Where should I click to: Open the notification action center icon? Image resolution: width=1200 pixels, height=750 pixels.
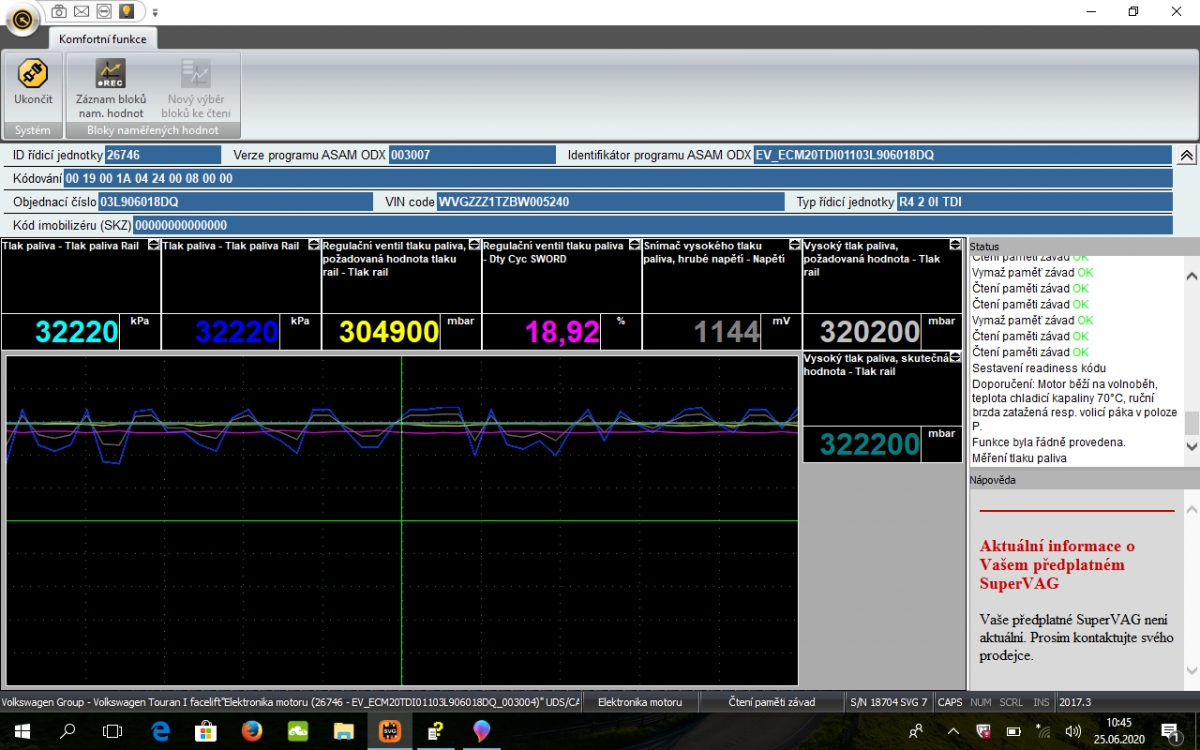pos(1169,731)
